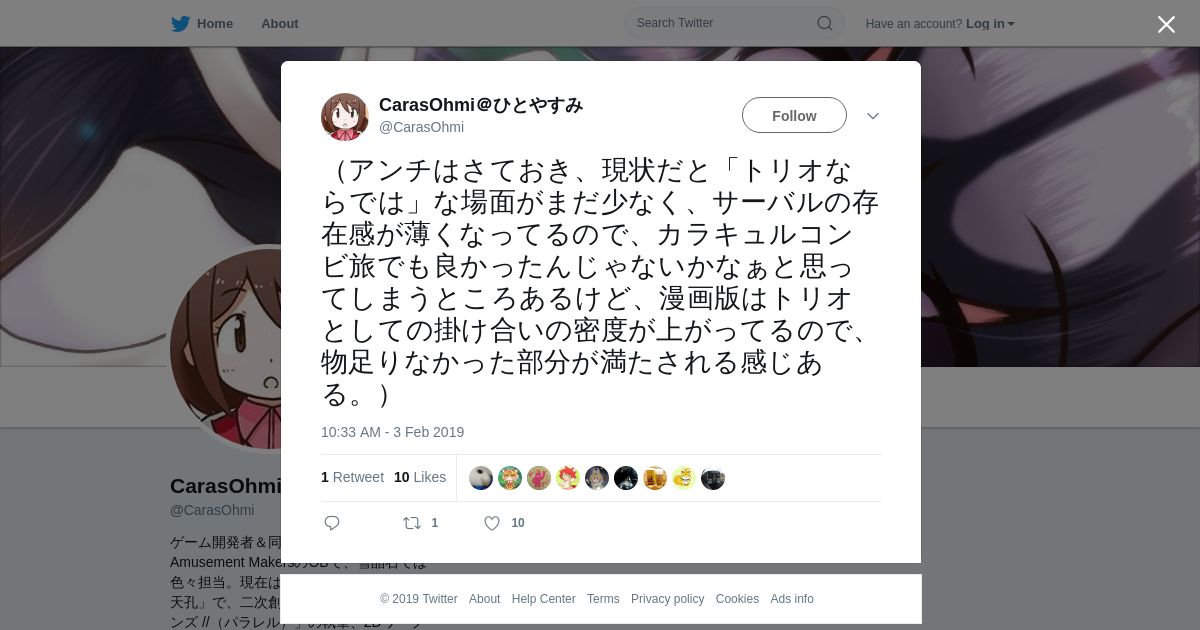Follow CarasOhmi with the Follow button
1200x630 pixels.
794,115
